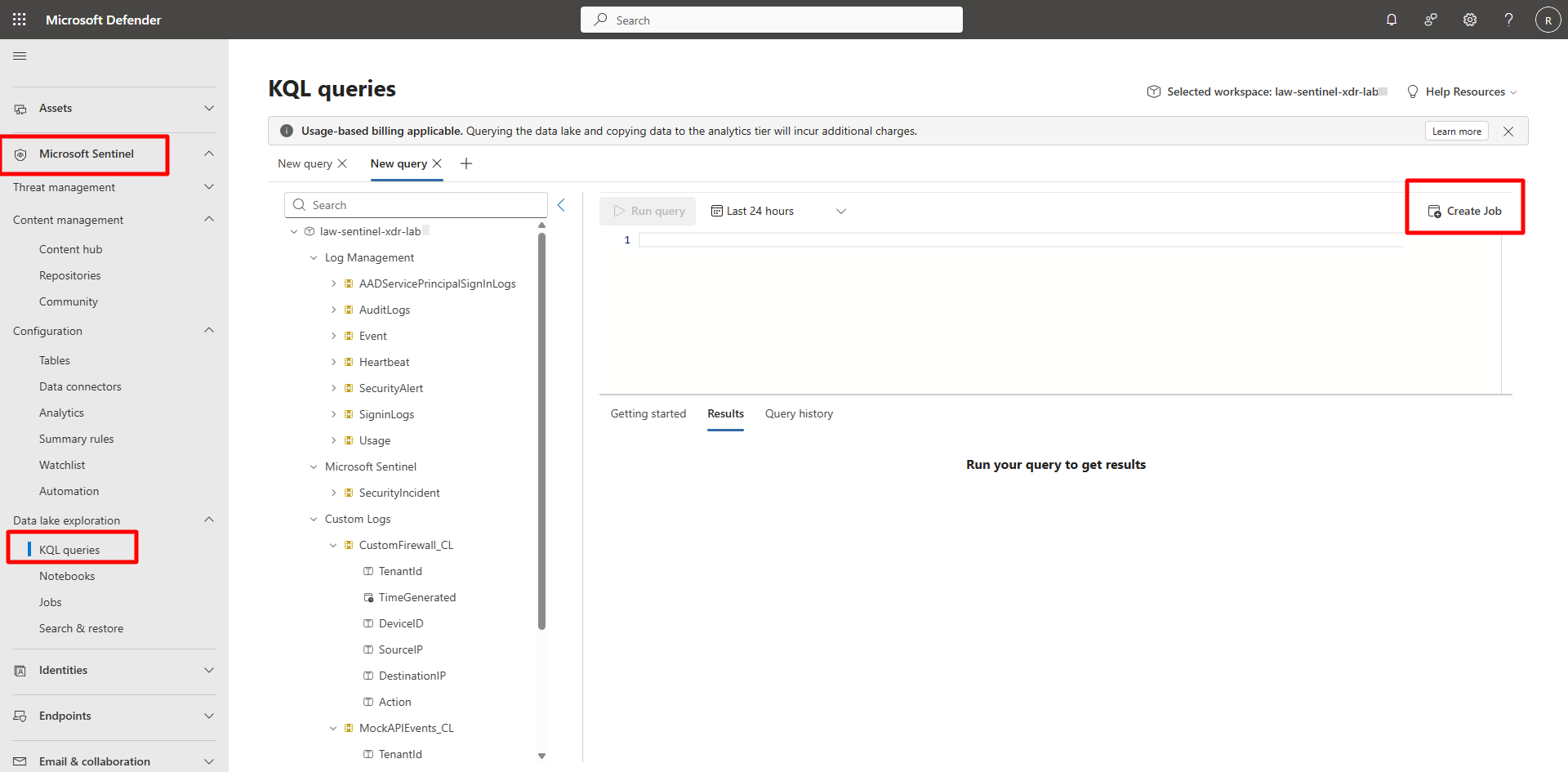Switch to Getting started tab
Viewport: 1568px width, 772px height.
[x=648, y=413]
